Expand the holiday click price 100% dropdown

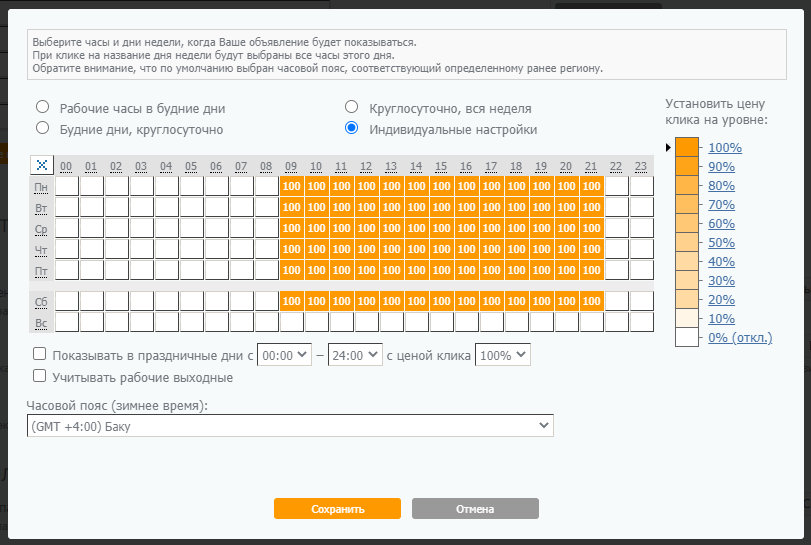pos(503,355)
